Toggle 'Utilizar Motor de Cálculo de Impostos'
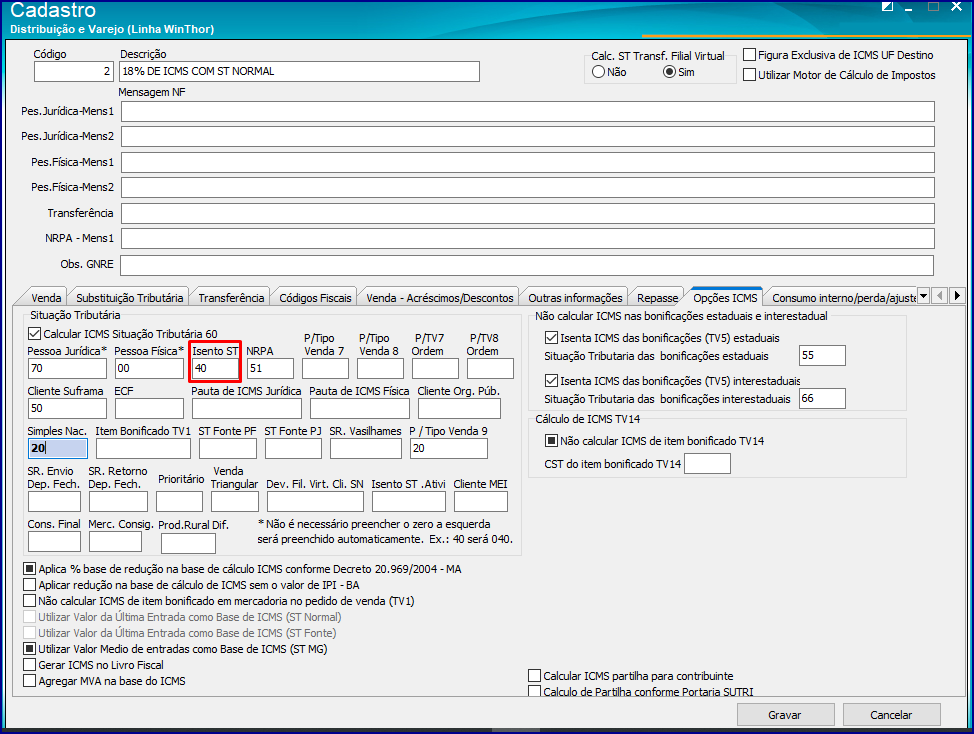This screenshot has height=734, width=974. click(x=750, y=75)
